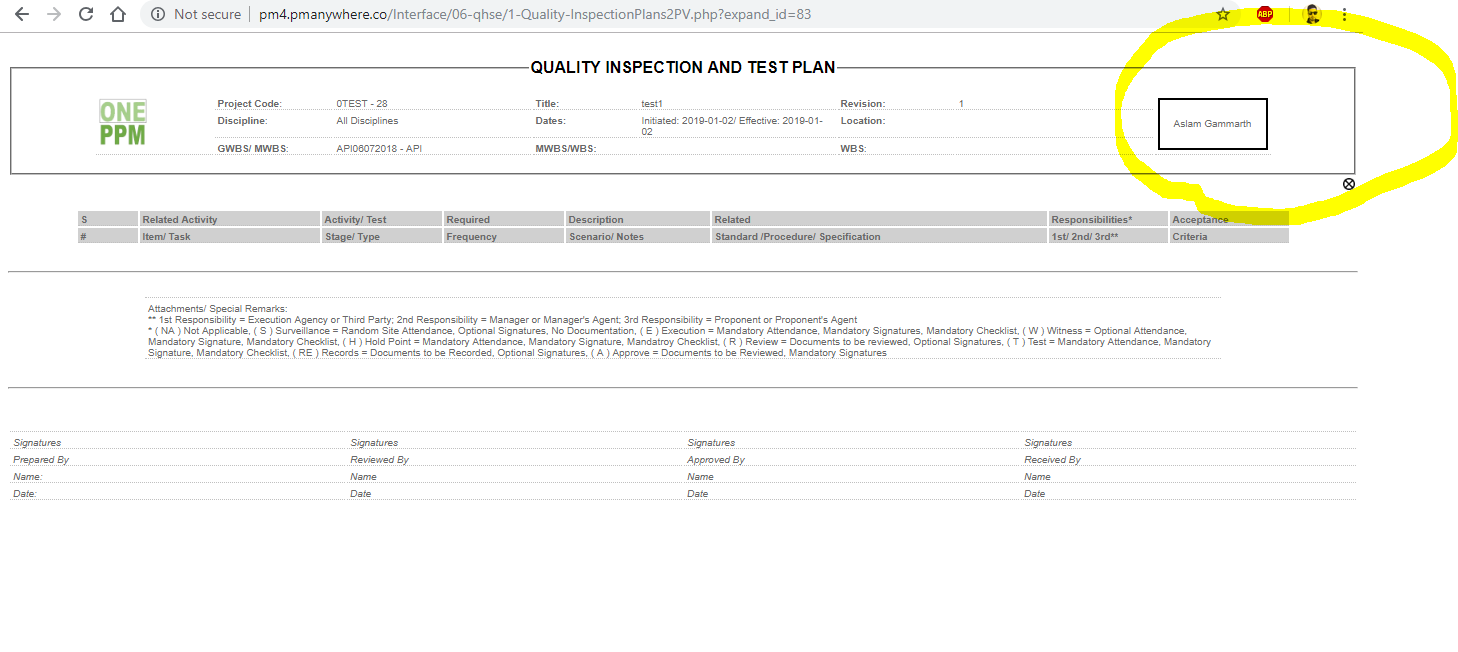This screenshot has height=652, width=1458.
Task: Click the Aslam Gammarth name box
Action: (1212, 124)
